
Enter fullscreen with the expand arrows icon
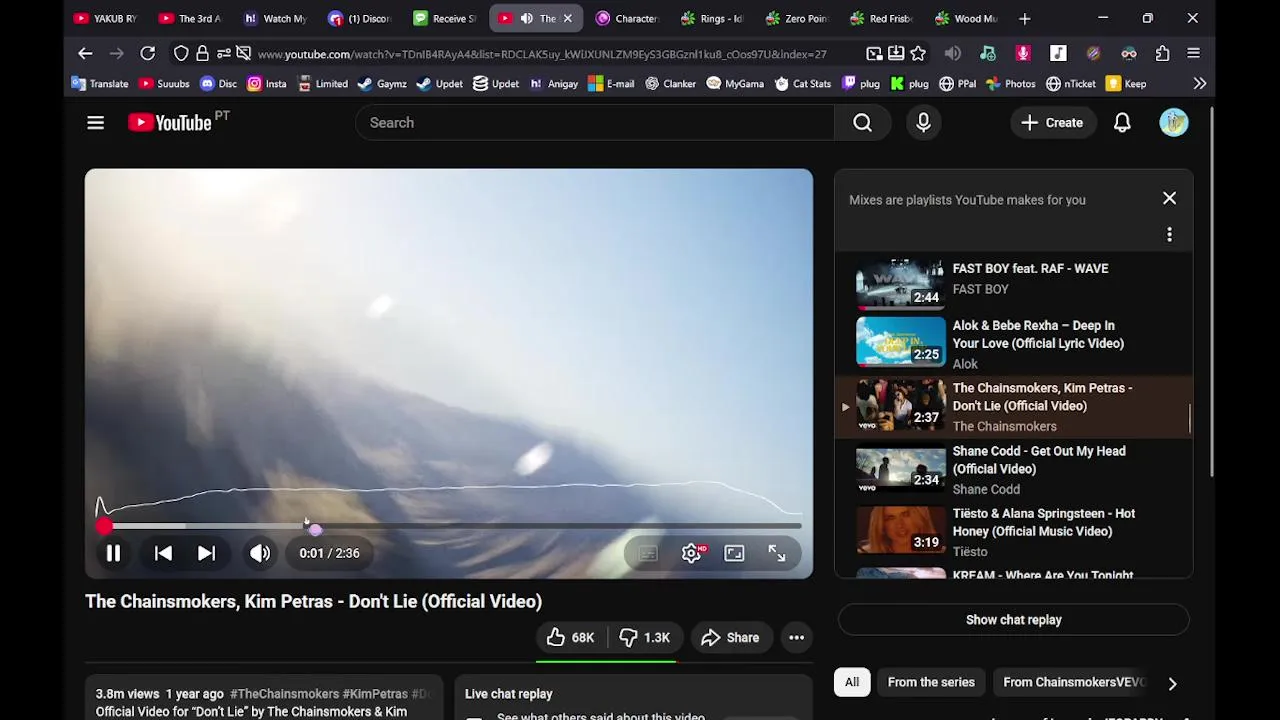point(777,553)
